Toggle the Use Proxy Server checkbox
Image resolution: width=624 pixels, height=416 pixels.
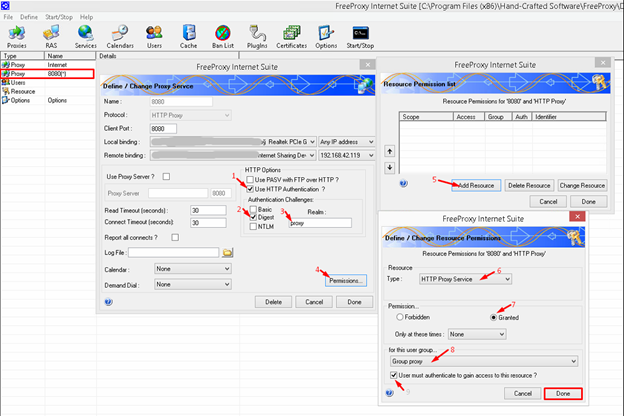click(x=166, y=176)
